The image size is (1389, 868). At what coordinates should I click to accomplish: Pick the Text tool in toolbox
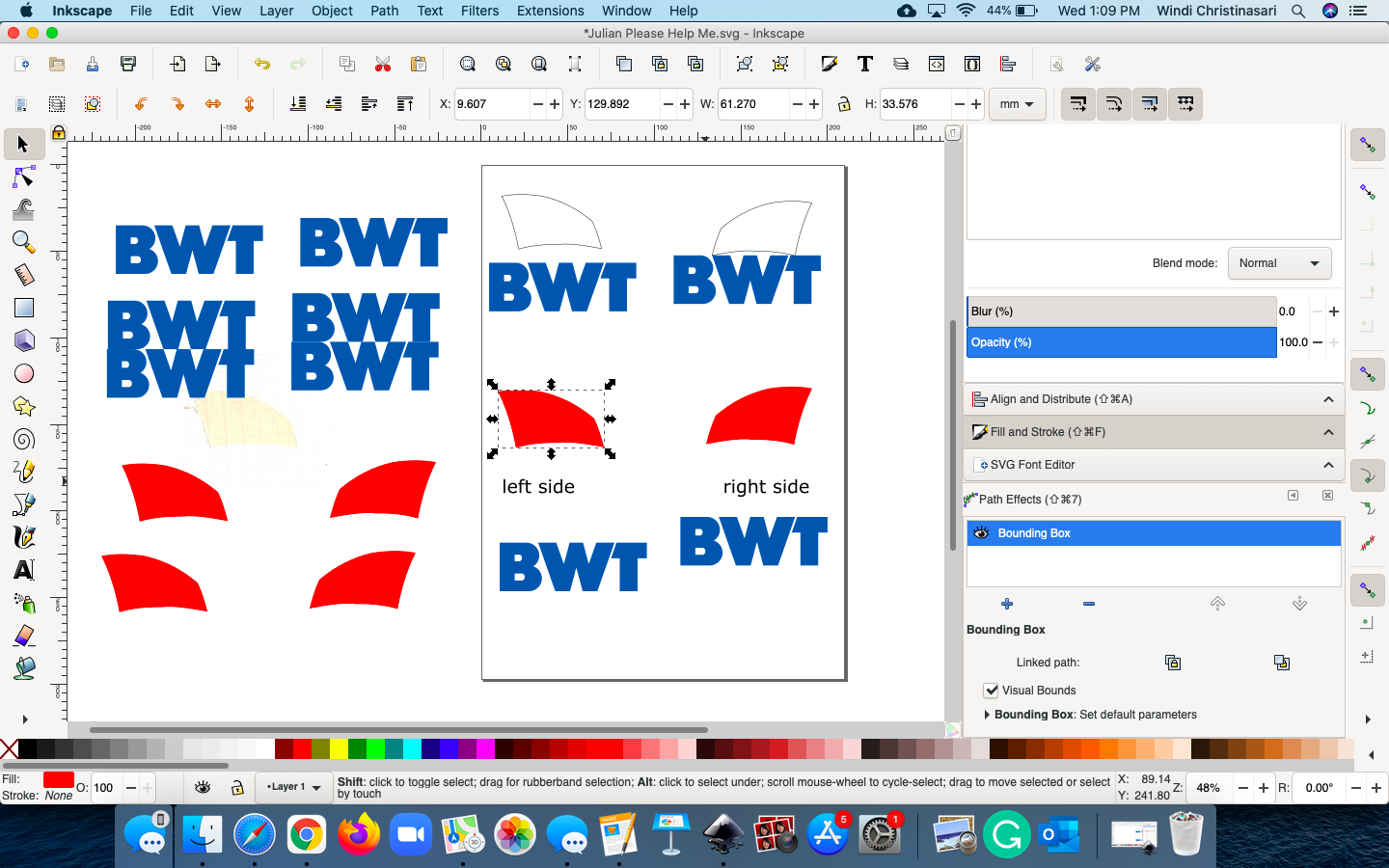(x=23, y=570)
